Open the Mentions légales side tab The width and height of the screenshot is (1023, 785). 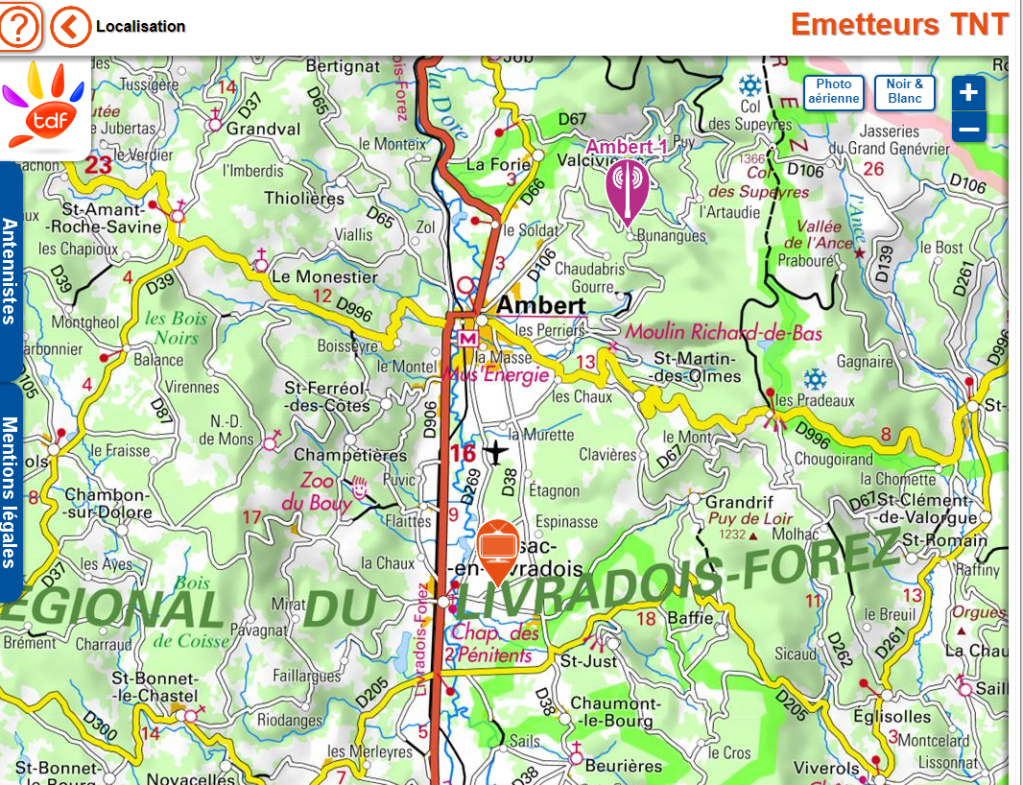[10, 476]
